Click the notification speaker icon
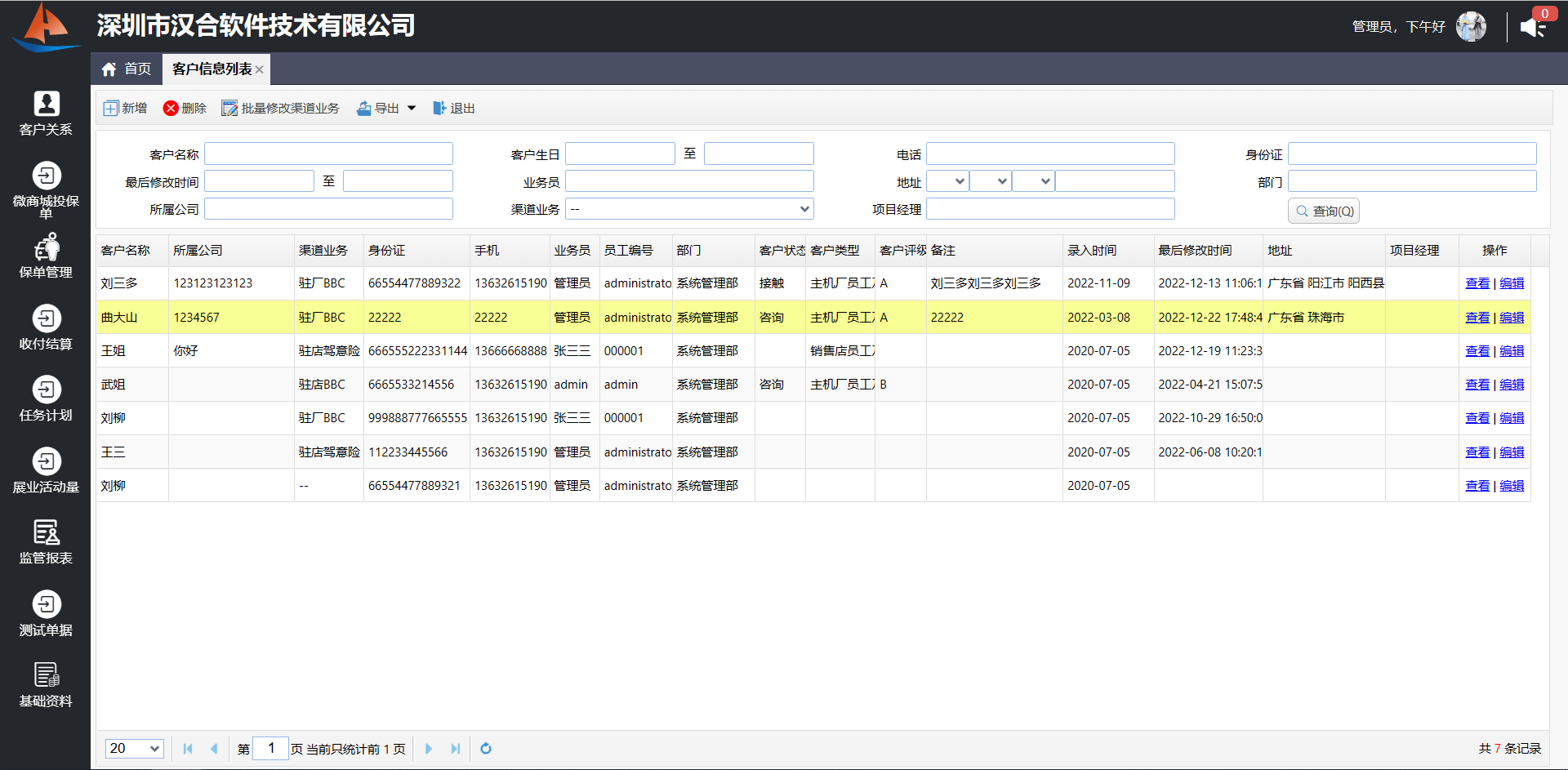This screenshot has width=1568, height=770. pyautogui.click(x=1532, y=27)
